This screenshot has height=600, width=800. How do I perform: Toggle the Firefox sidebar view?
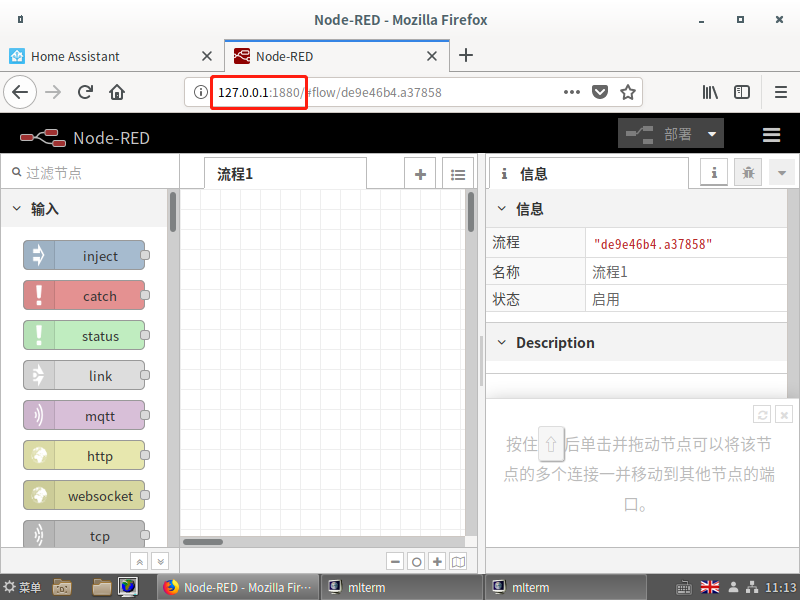click(x=741, y=92)
